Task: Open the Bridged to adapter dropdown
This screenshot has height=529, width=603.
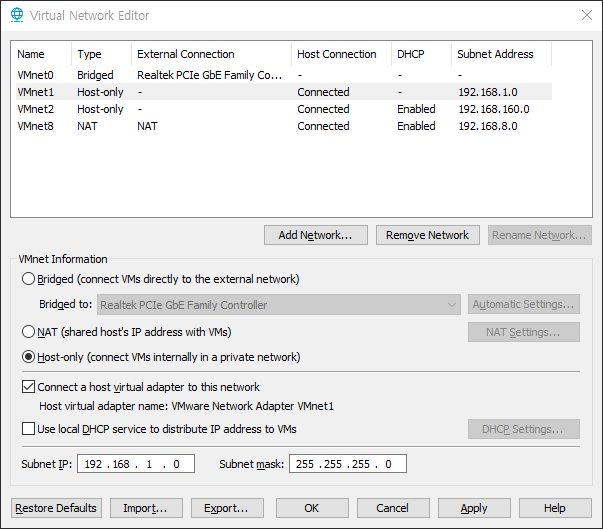Action: pyautogui.click(x=279, y=305)
